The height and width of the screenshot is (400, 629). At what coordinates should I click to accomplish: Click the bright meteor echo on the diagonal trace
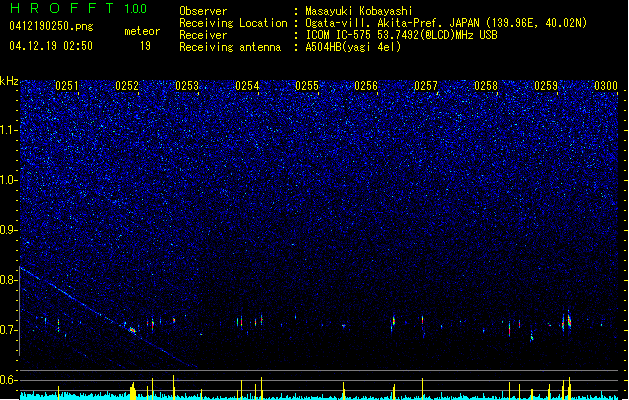[132, 330]
